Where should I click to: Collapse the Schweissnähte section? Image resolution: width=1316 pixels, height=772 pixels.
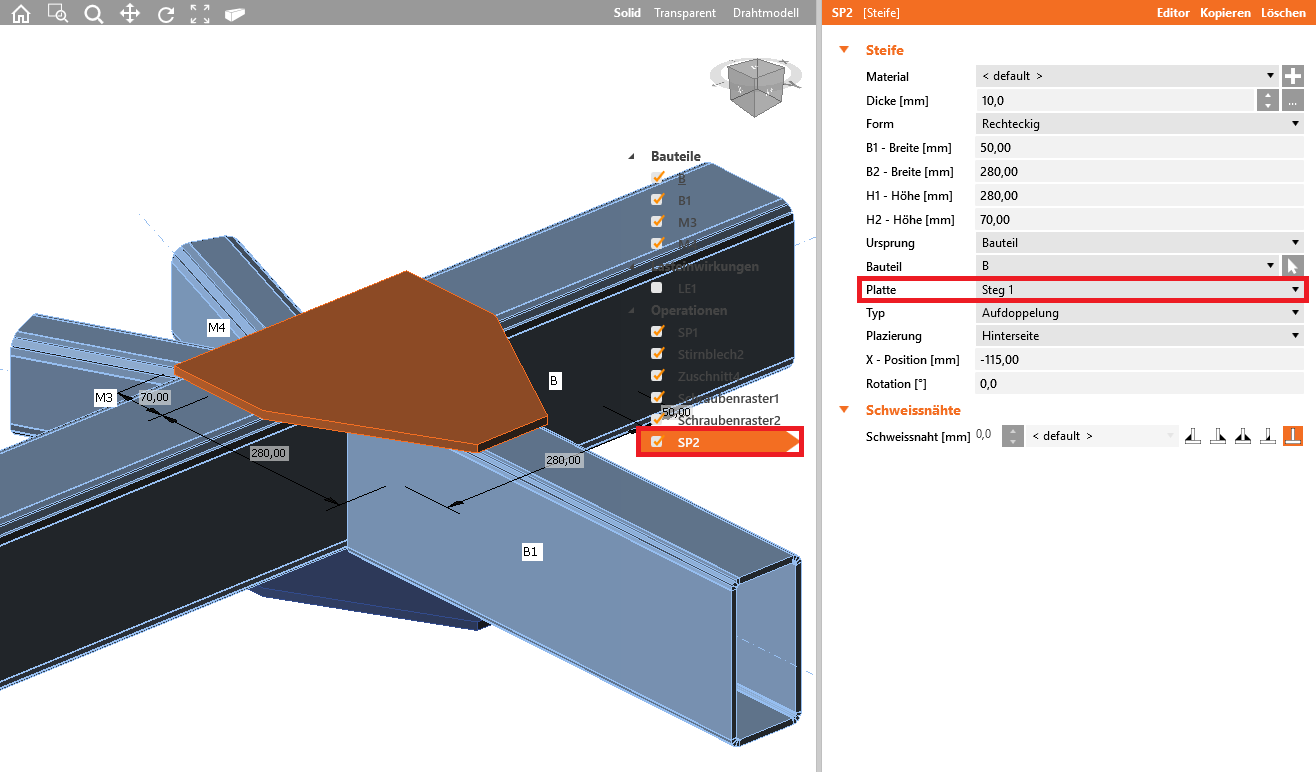pos(844,410)
